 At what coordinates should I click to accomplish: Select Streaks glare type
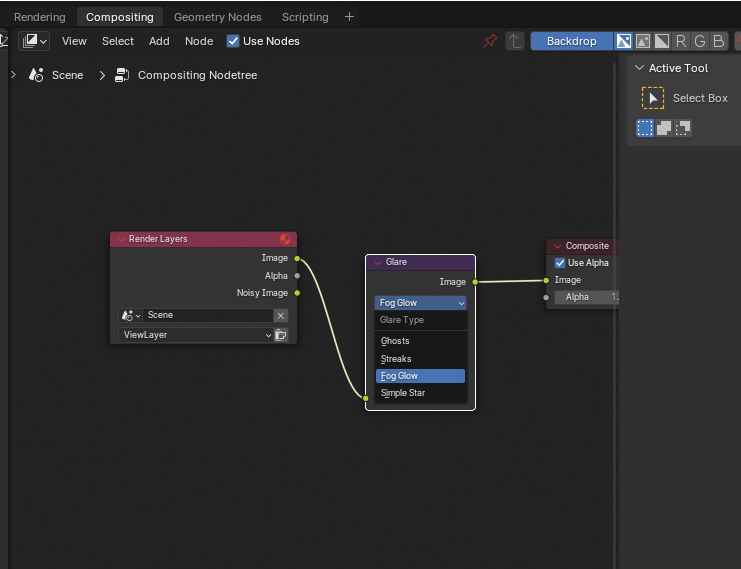tap(421, 359)
